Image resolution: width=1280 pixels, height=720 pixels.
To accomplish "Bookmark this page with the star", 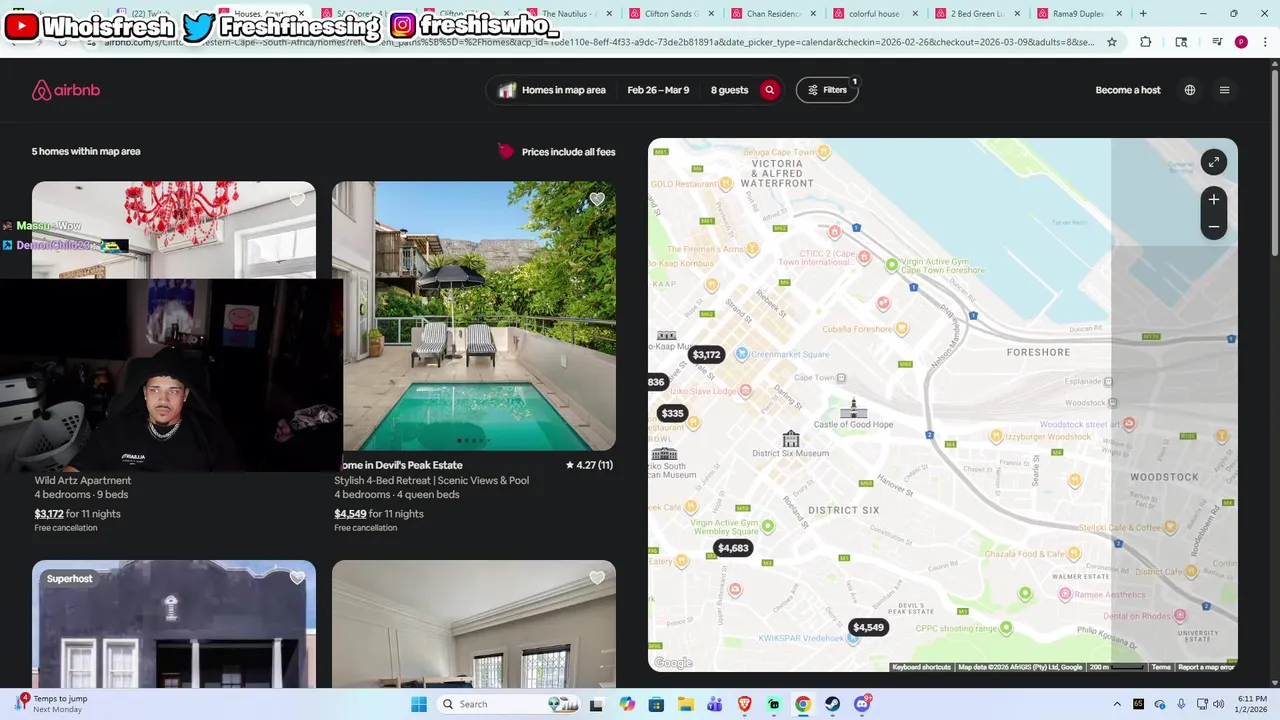I will pyautogui.click(x=1112, y=42).
